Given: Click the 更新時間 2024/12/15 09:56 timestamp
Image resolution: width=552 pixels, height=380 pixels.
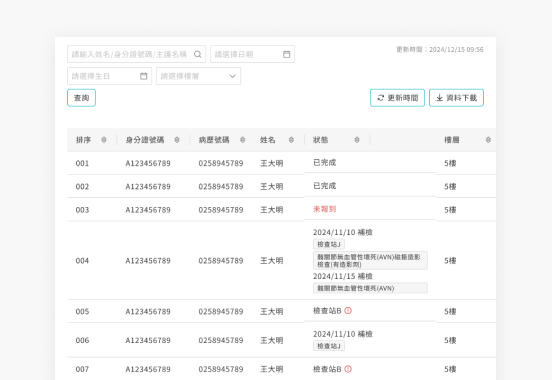Looking at the screenshot, I should (440, 50).
